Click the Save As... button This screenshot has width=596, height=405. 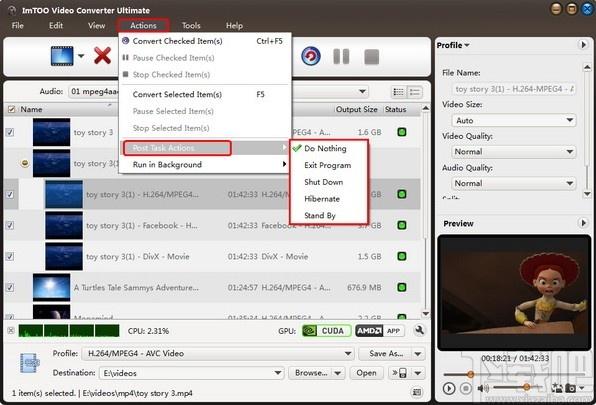point(386,354)
